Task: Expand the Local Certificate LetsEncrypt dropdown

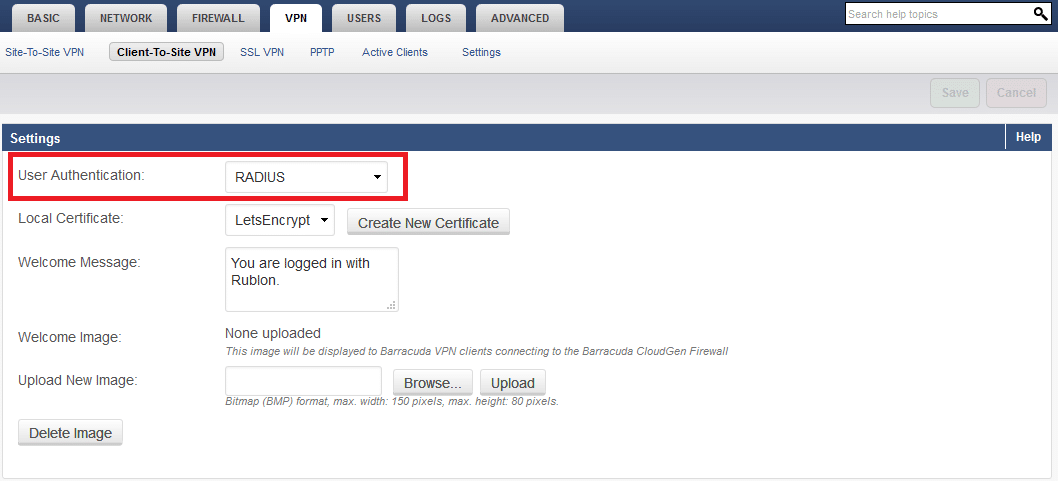Action: 279,221
